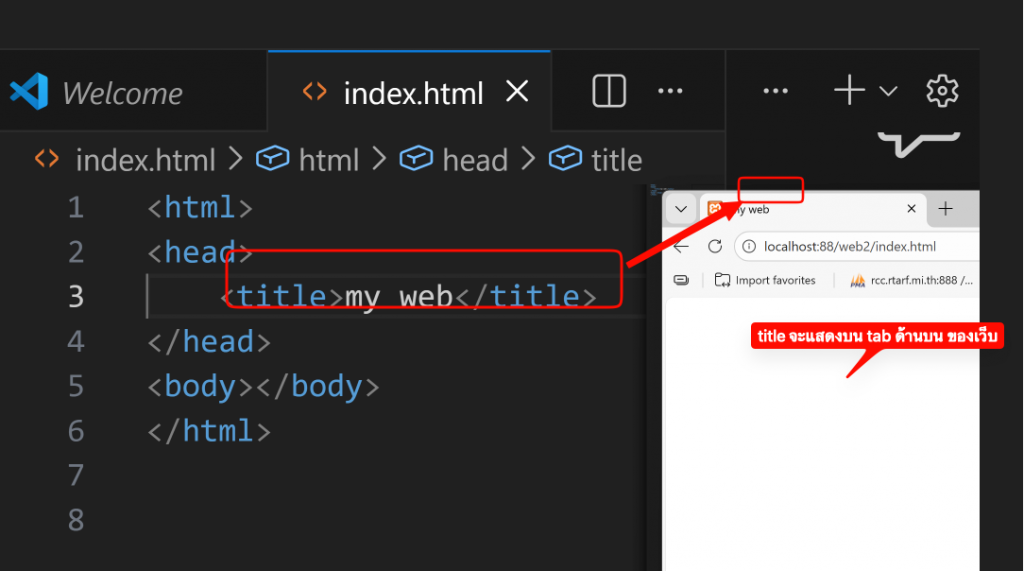
Task: Open the browser tab actions dropdown
Action: (681, 210)
